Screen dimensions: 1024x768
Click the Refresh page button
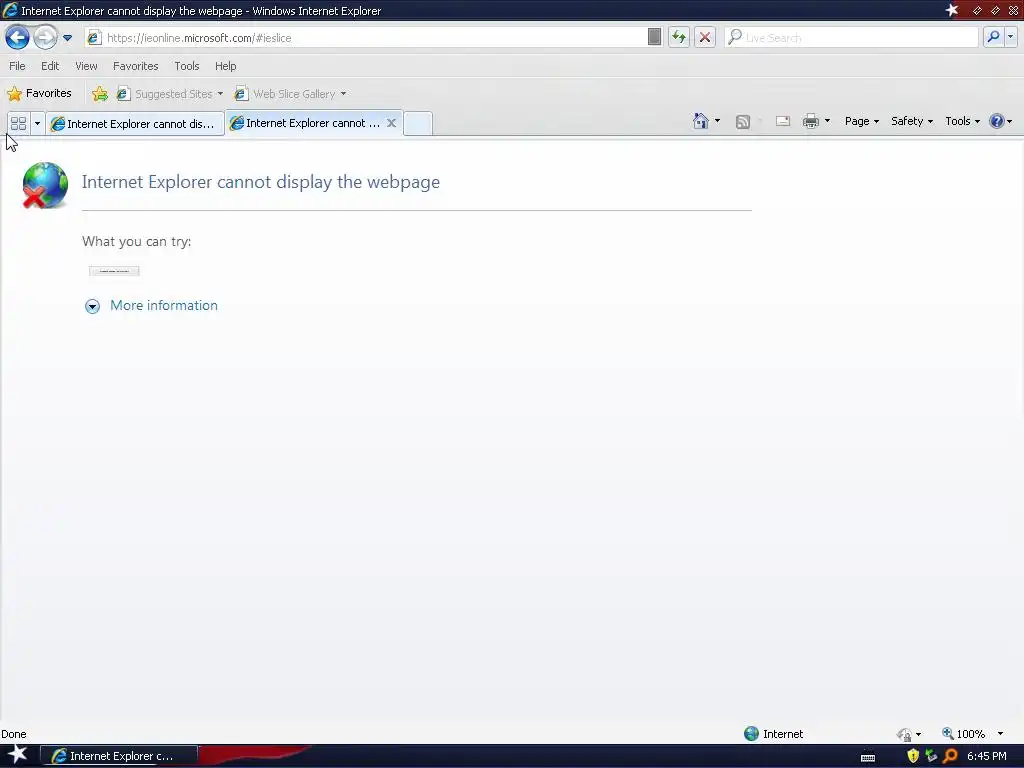pyautogui.click(x=679, y=37)
